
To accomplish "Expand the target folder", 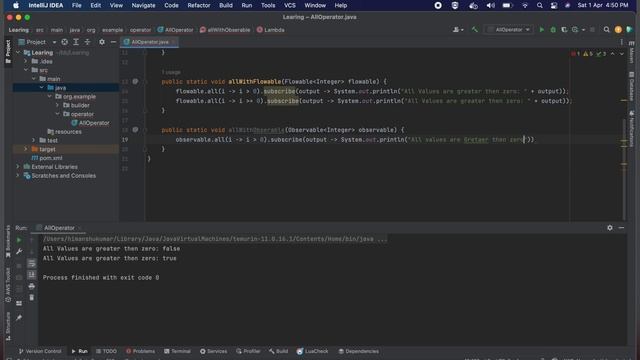I will click(x=26, y=149).
